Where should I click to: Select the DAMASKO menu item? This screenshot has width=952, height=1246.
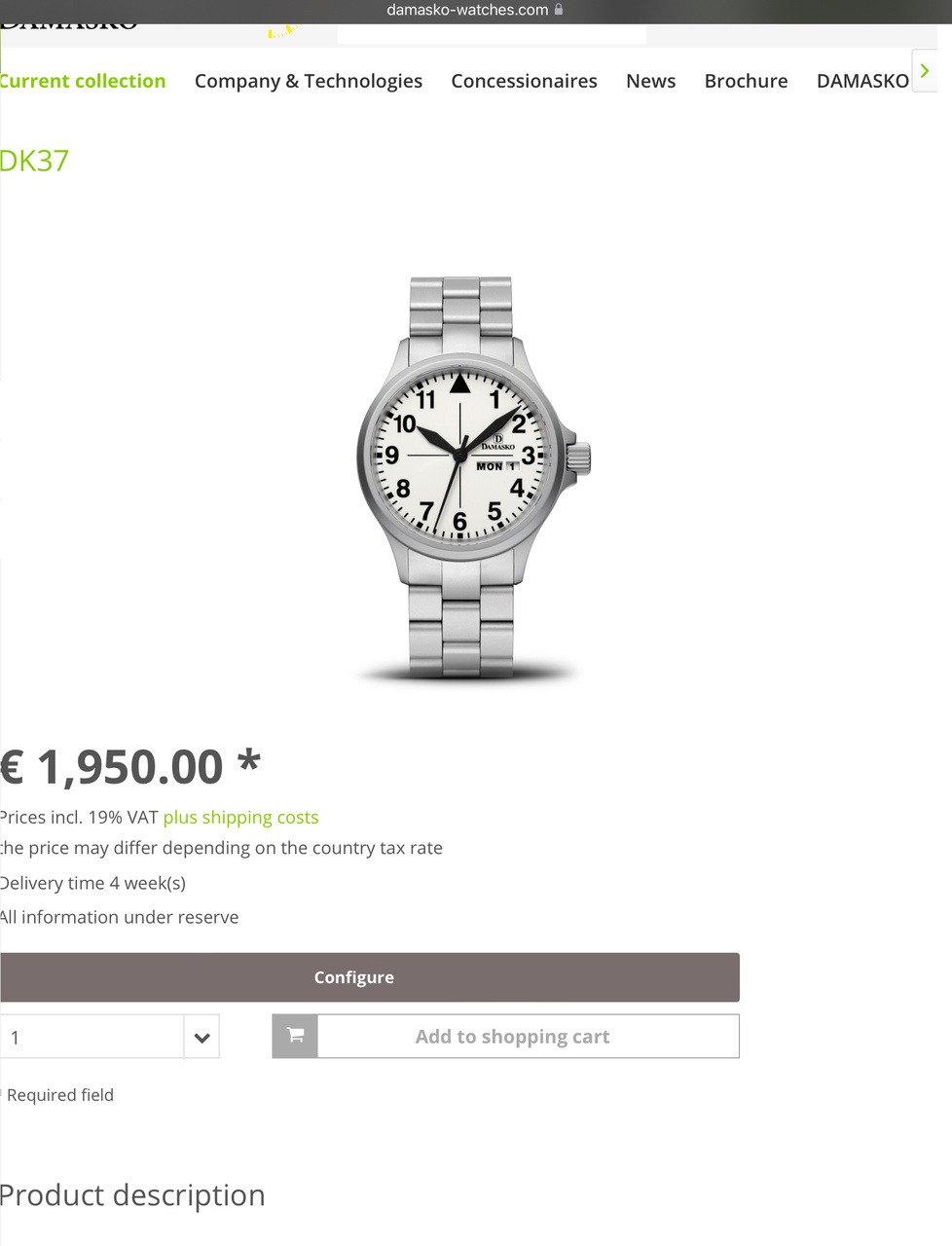pyautogui.click(x=862, y=81)
